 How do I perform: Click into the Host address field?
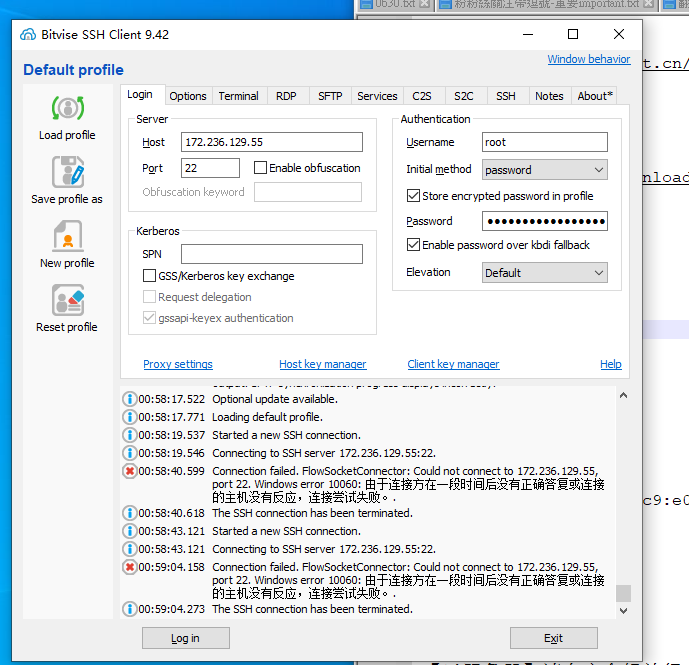[271, 142]
